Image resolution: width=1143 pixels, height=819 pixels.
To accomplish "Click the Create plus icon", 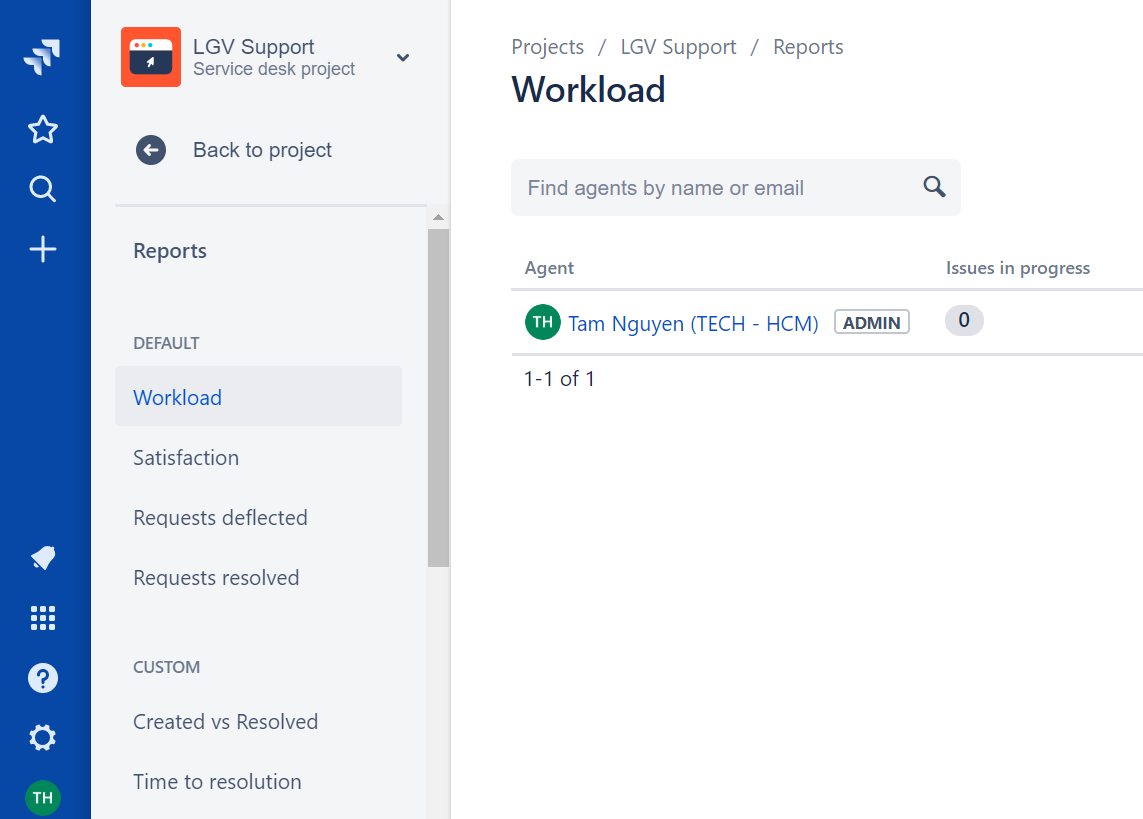I will pyautogui.click(x=42, y=250).
